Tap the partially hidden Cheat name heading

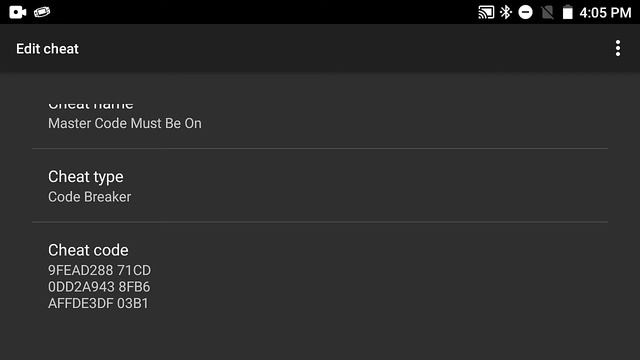point(91,105)
